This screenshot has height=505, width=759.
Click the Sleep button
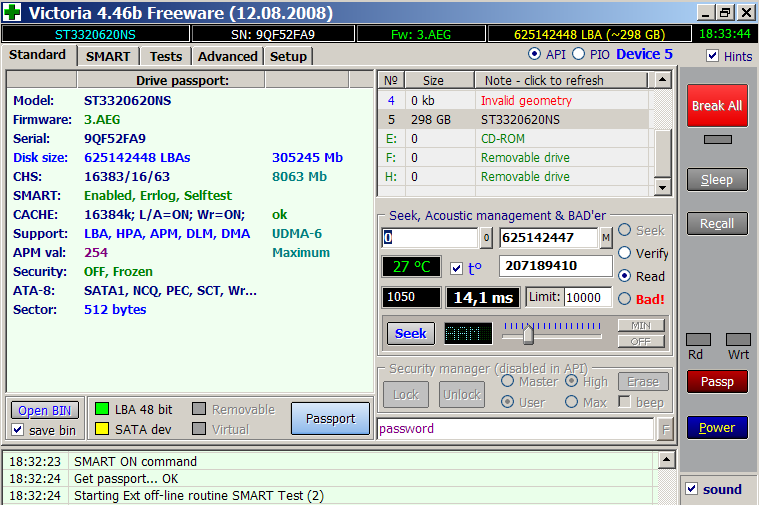click(717, 180)
